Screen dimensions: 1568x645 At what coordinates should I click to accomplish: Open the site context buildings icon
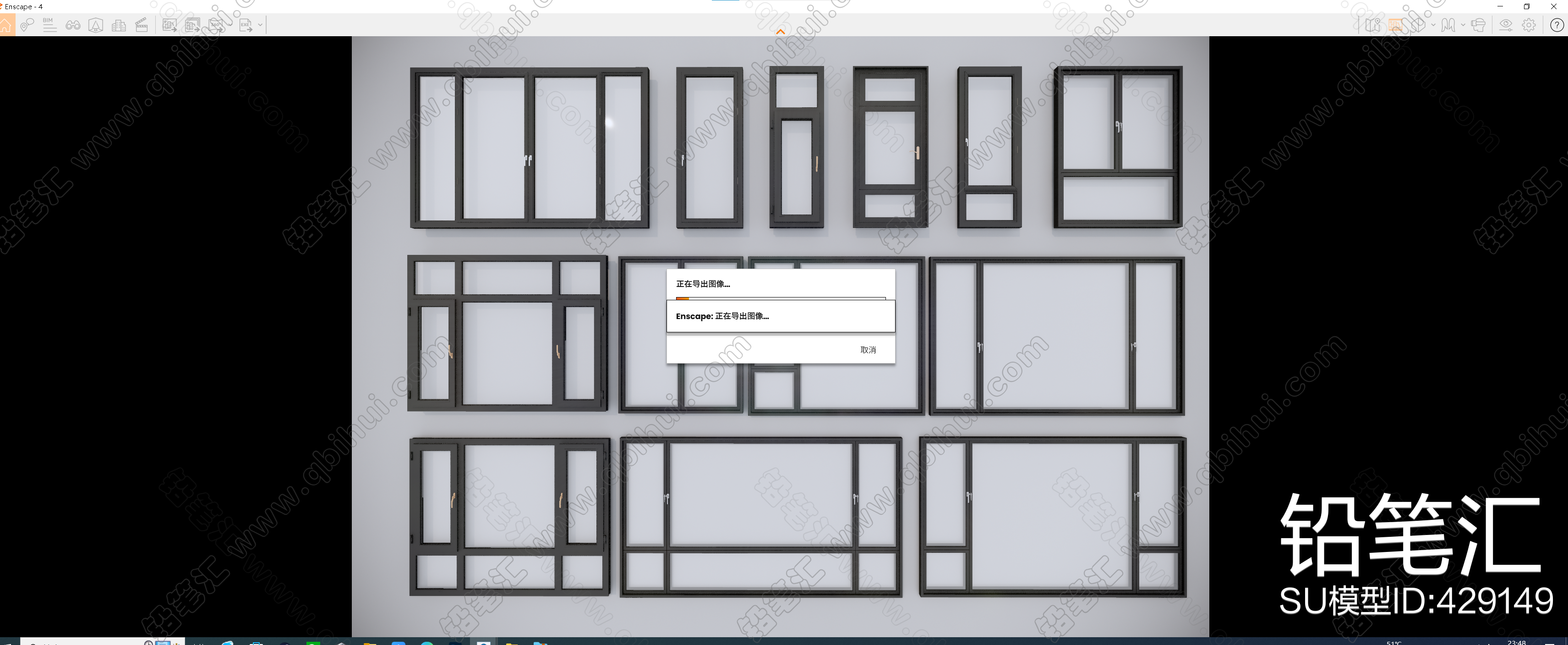tap(119, 25)
